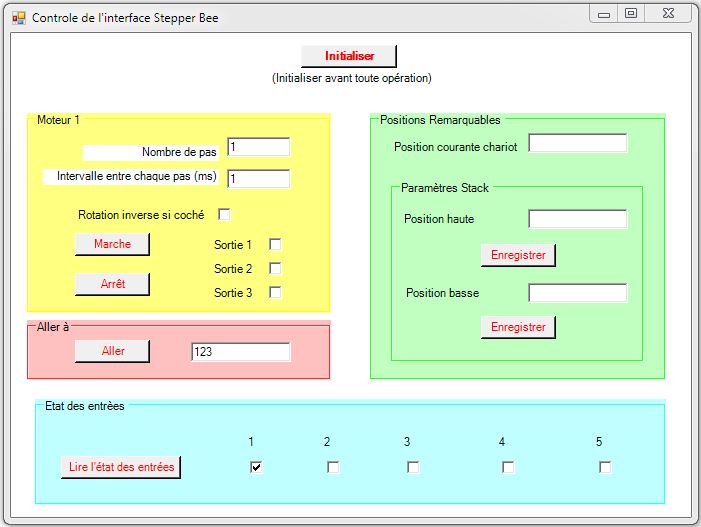
Task: Click Enregistrer under Position haute
Action: [x=518, y=255]
